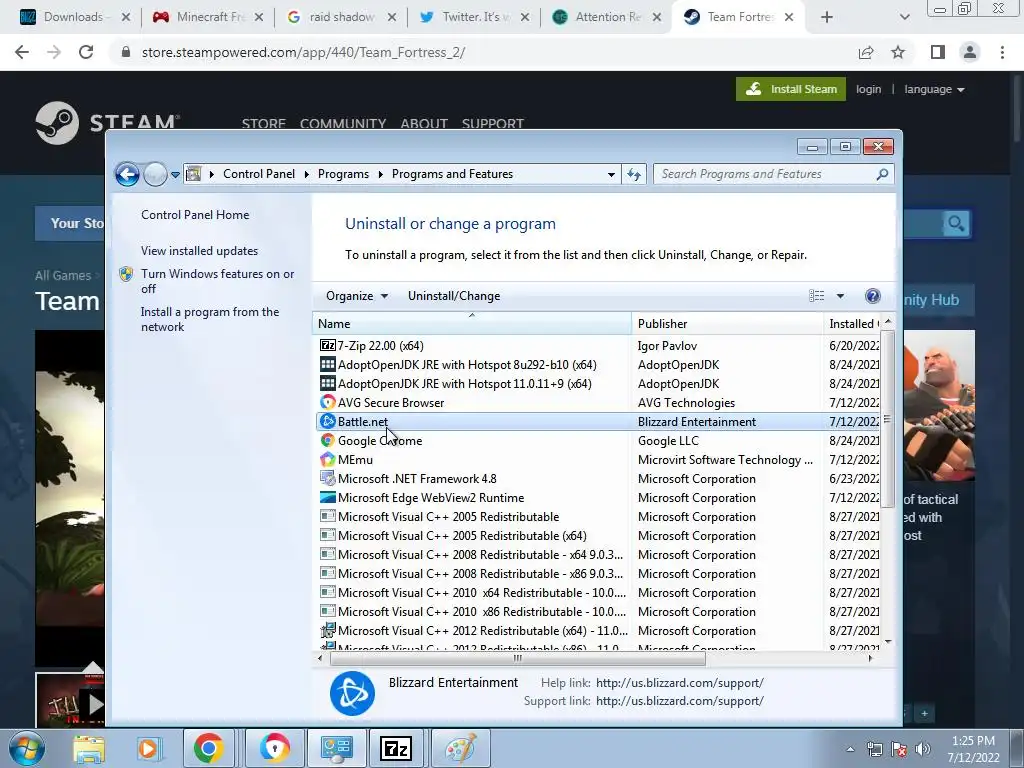Sort list by the Publisher column header

728,323
